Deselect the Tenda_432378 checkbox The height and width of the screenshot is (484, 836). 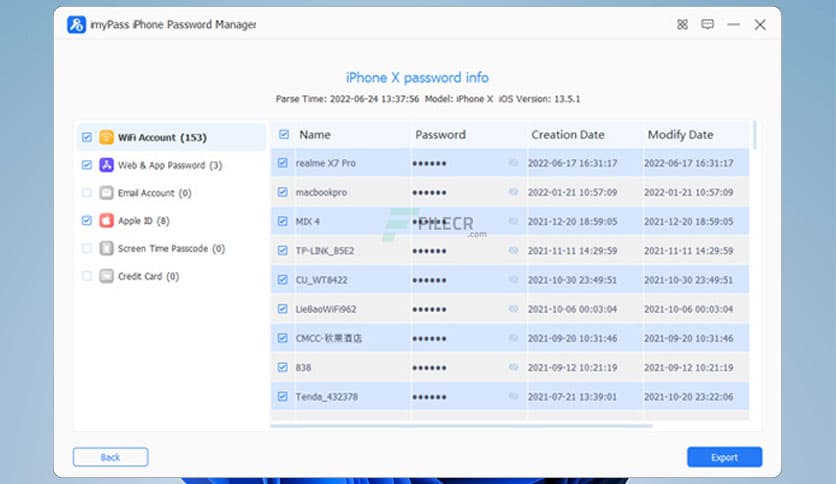[283, 397]
